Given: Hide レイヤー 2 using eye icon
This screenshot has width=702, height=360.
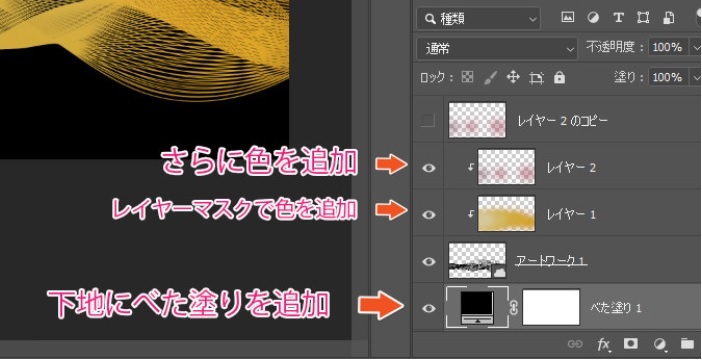Looking at the screenshot, I should pyautogui.click(x=429, y=167).
